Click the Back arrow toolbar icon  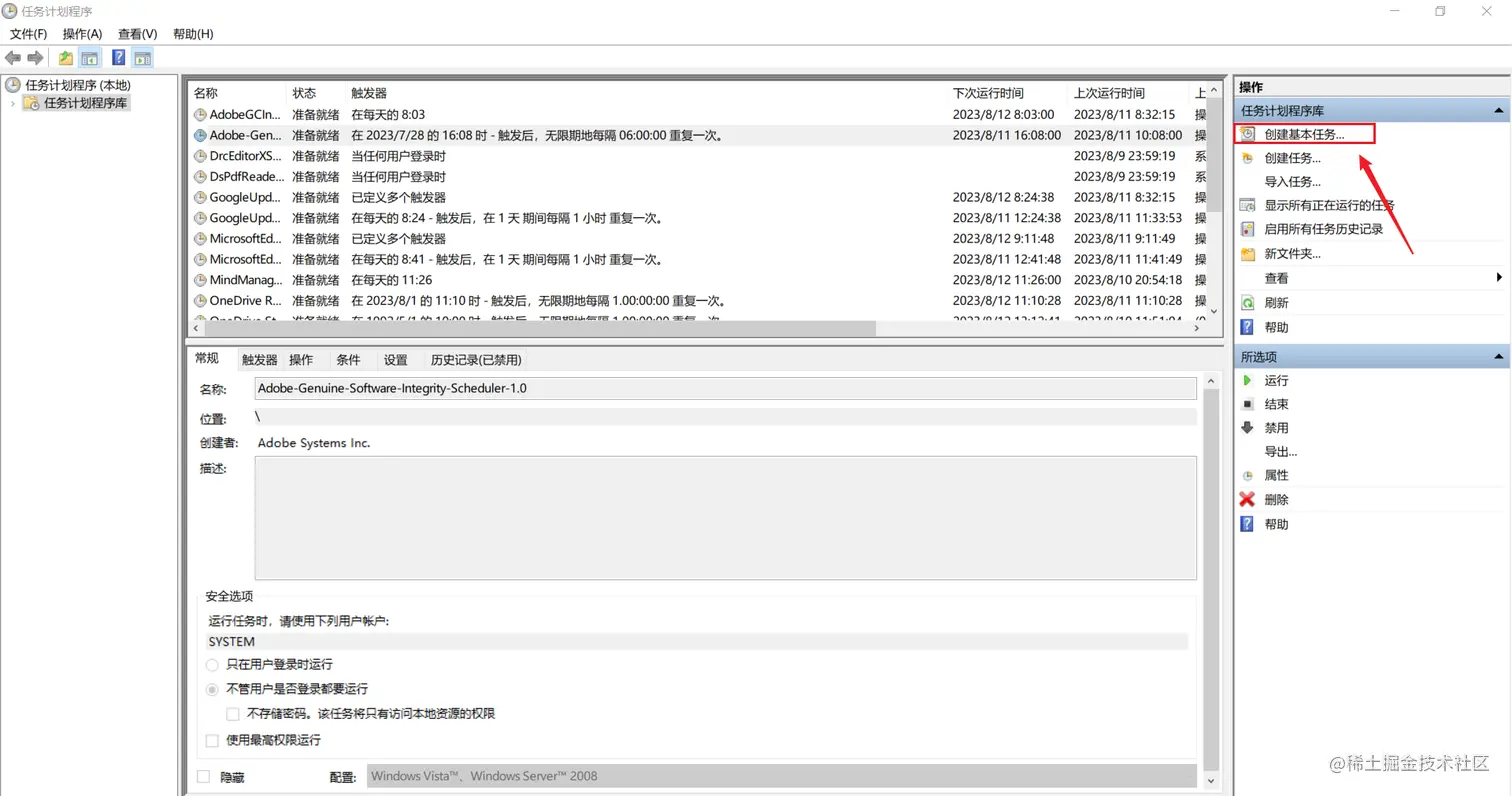pos(13,58)
